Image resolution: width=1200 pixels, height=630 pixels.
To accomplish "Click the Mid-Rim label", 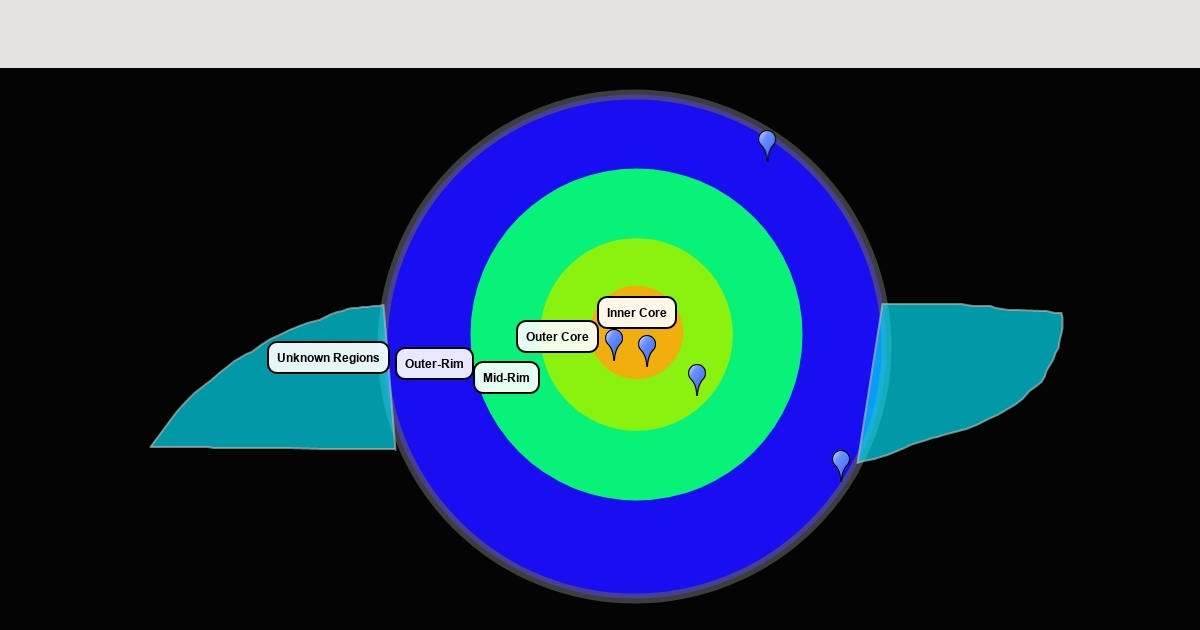I will 506,378.
